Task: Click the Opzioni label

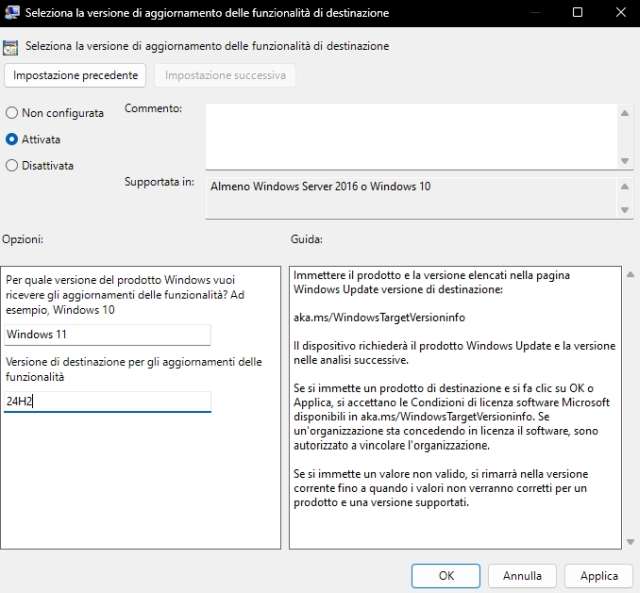Action: [x=23, y=239]
